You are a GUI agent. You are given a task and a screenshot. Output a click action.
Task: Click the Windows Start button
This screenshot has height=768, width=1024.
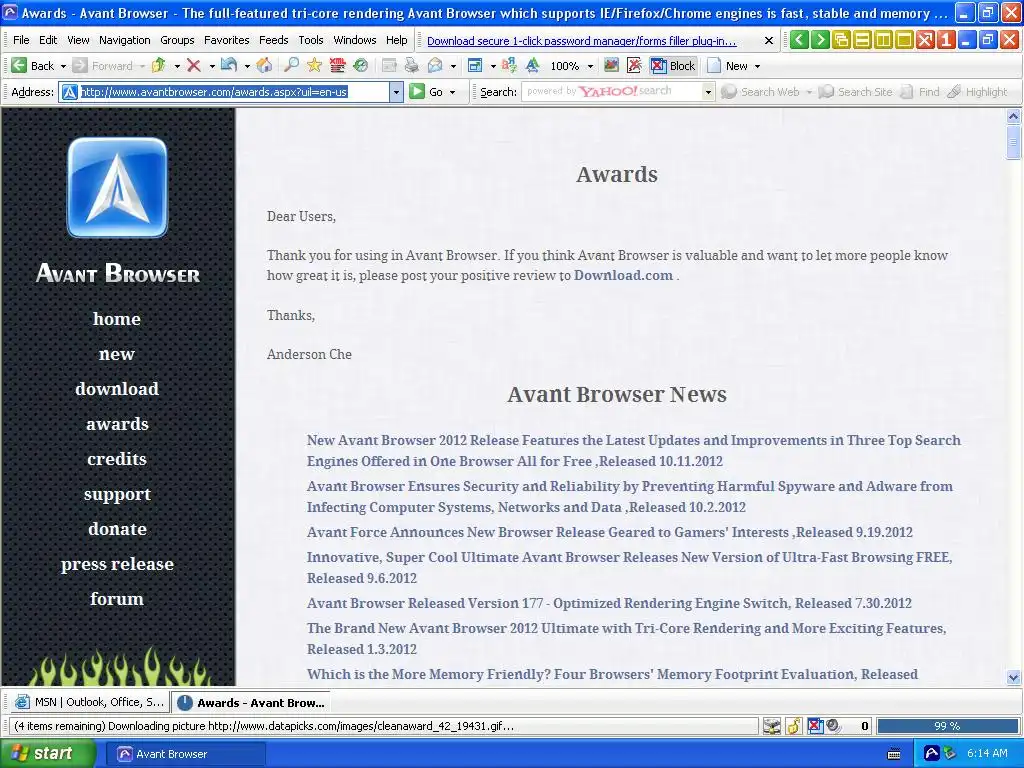pos(47,754)
